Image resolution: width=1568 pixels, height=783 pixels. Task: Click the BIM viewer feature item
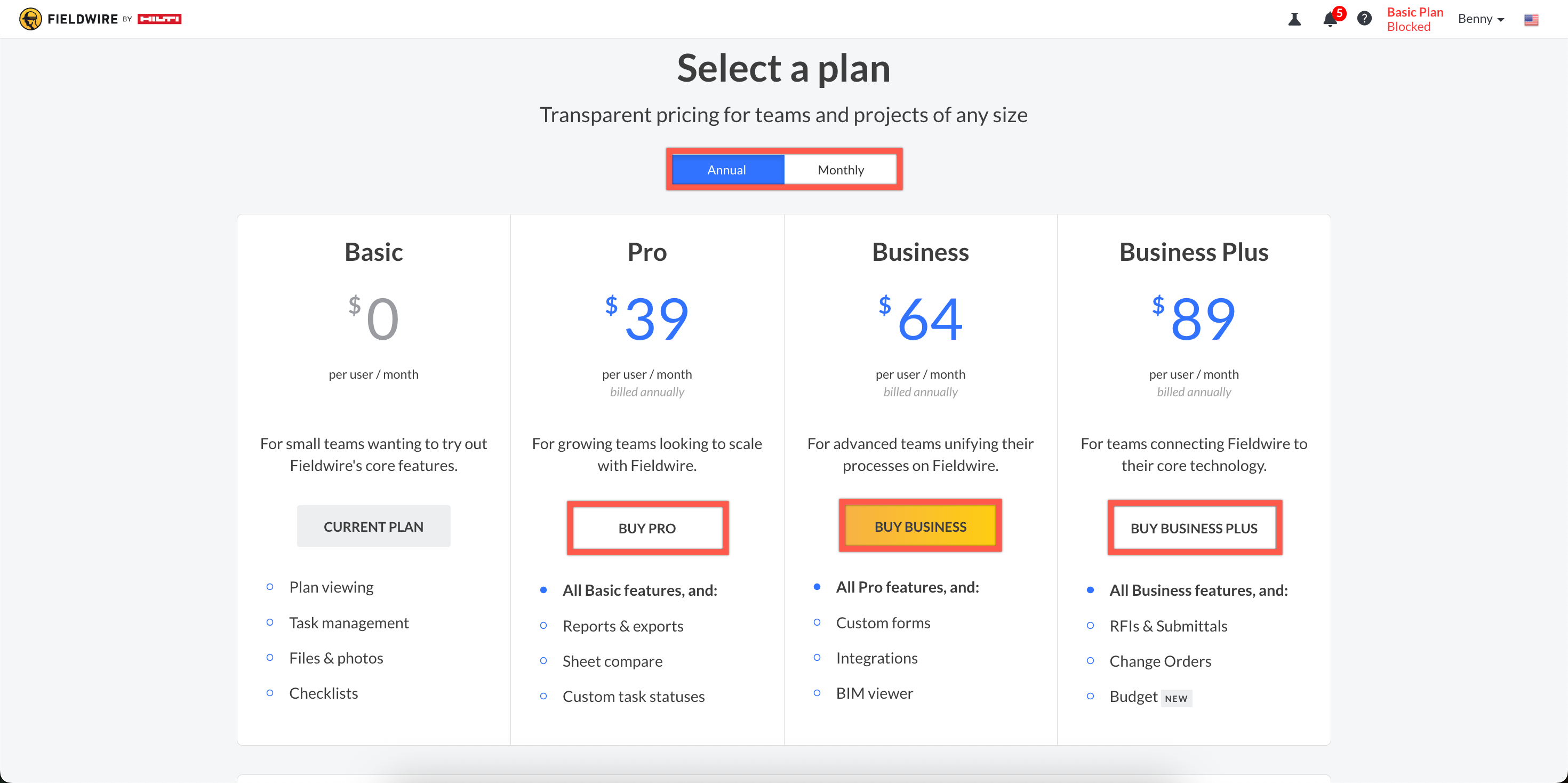click(x=874, y=693)
